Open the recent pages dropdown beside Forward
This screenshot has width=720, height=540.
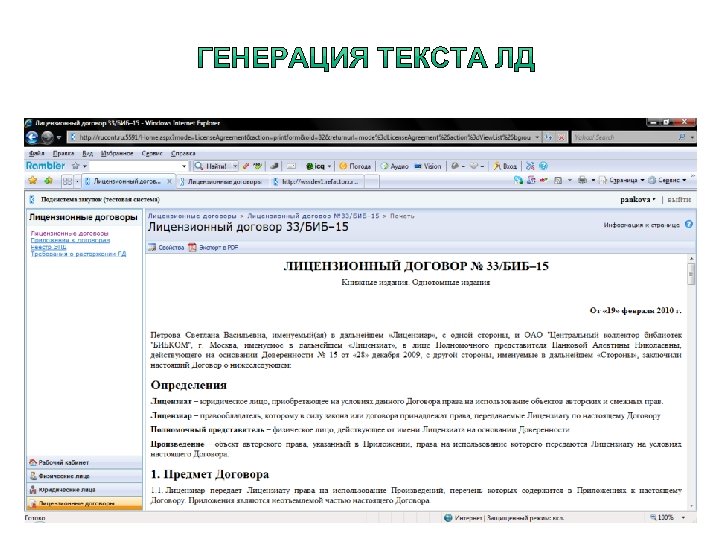(59, 137)
